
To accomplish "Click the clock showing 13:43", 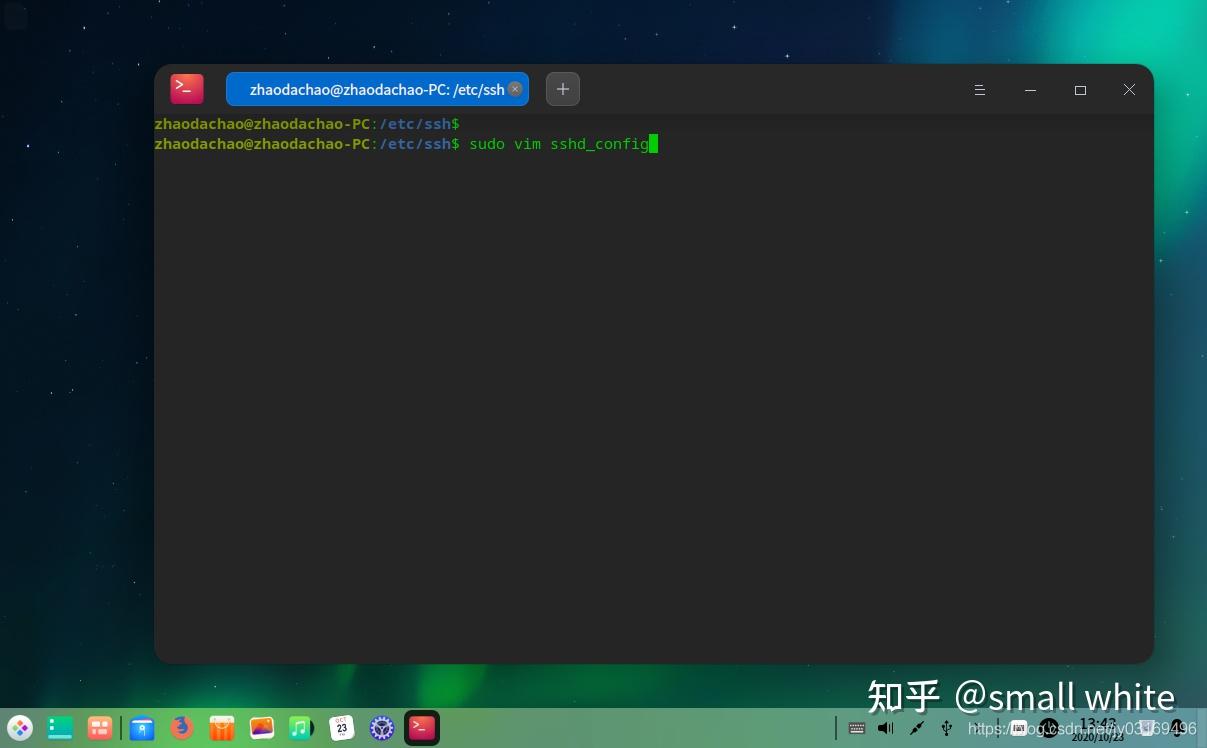I will tap(1097, 730).
